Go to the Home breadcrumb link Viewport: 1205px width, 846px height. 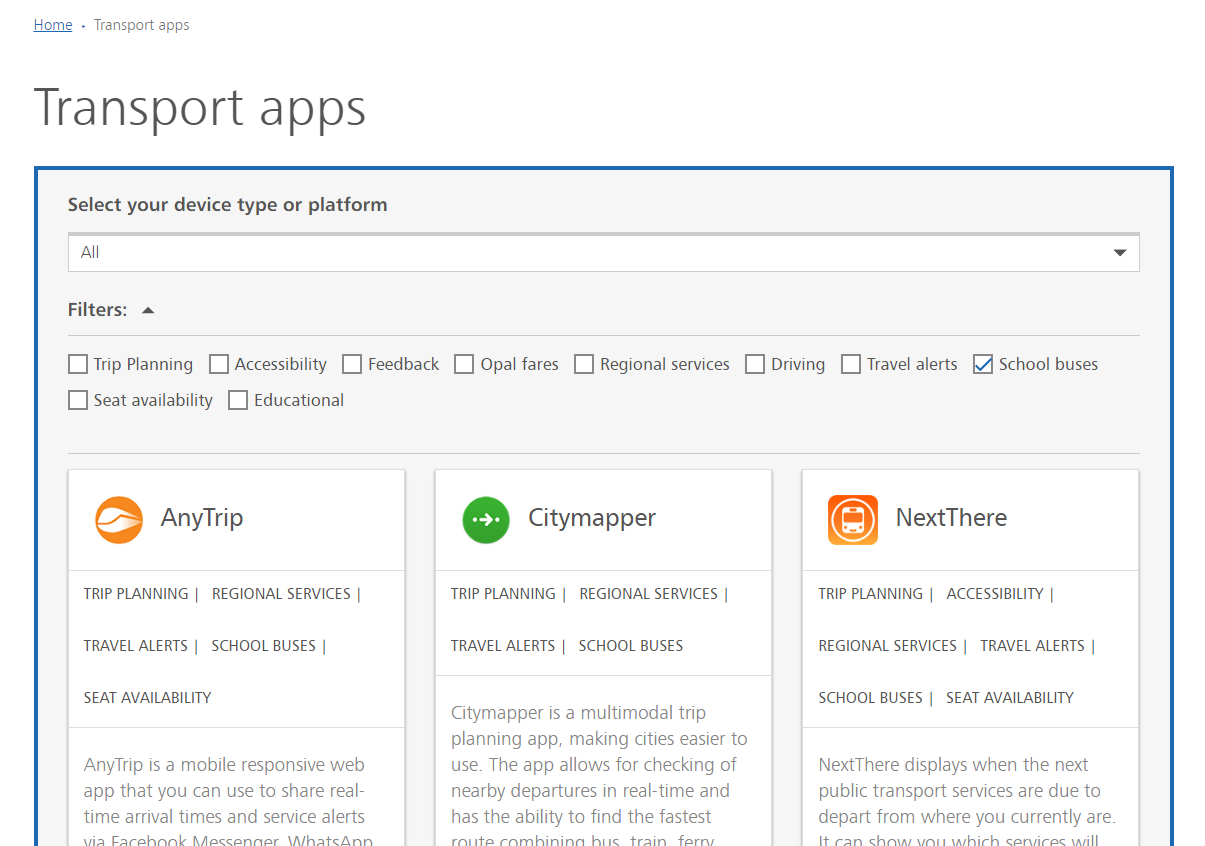(53, 25)
